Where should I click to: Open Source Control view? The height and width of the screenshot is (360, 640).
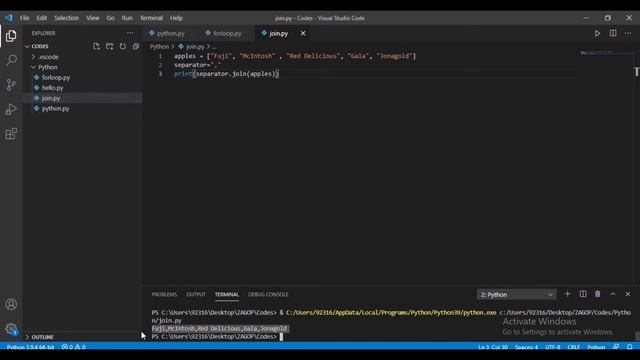pyautogui.click(x=11, y=85)
